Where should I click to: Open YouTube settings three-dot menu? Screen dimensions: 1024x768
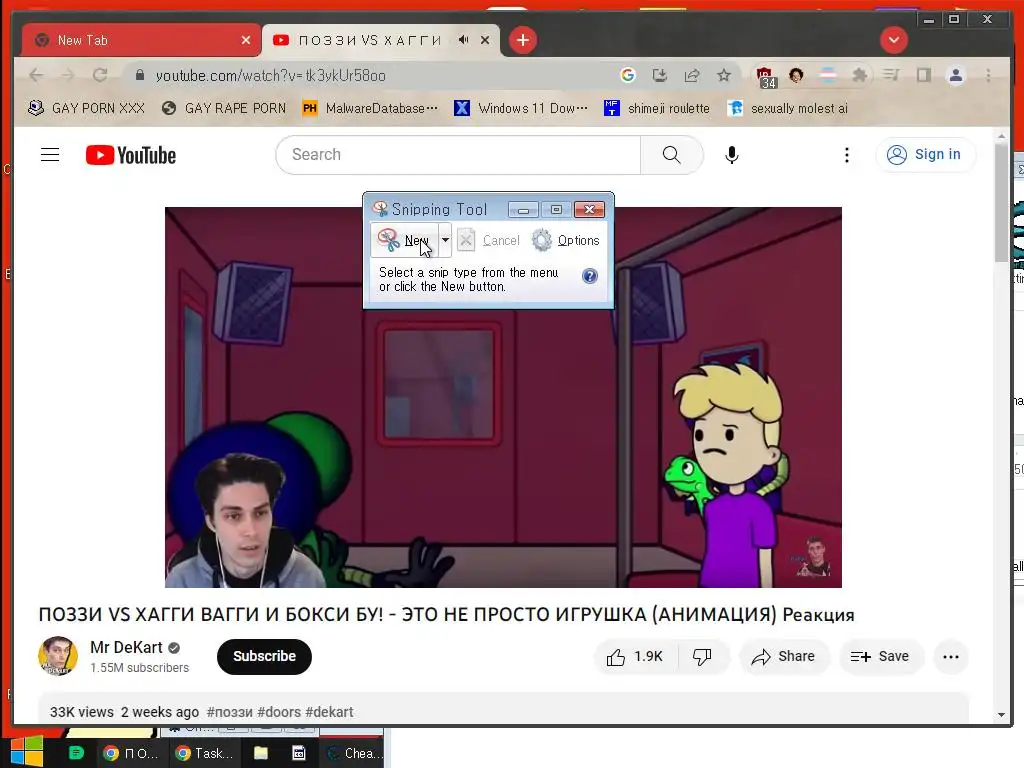[x=846, y=155]
